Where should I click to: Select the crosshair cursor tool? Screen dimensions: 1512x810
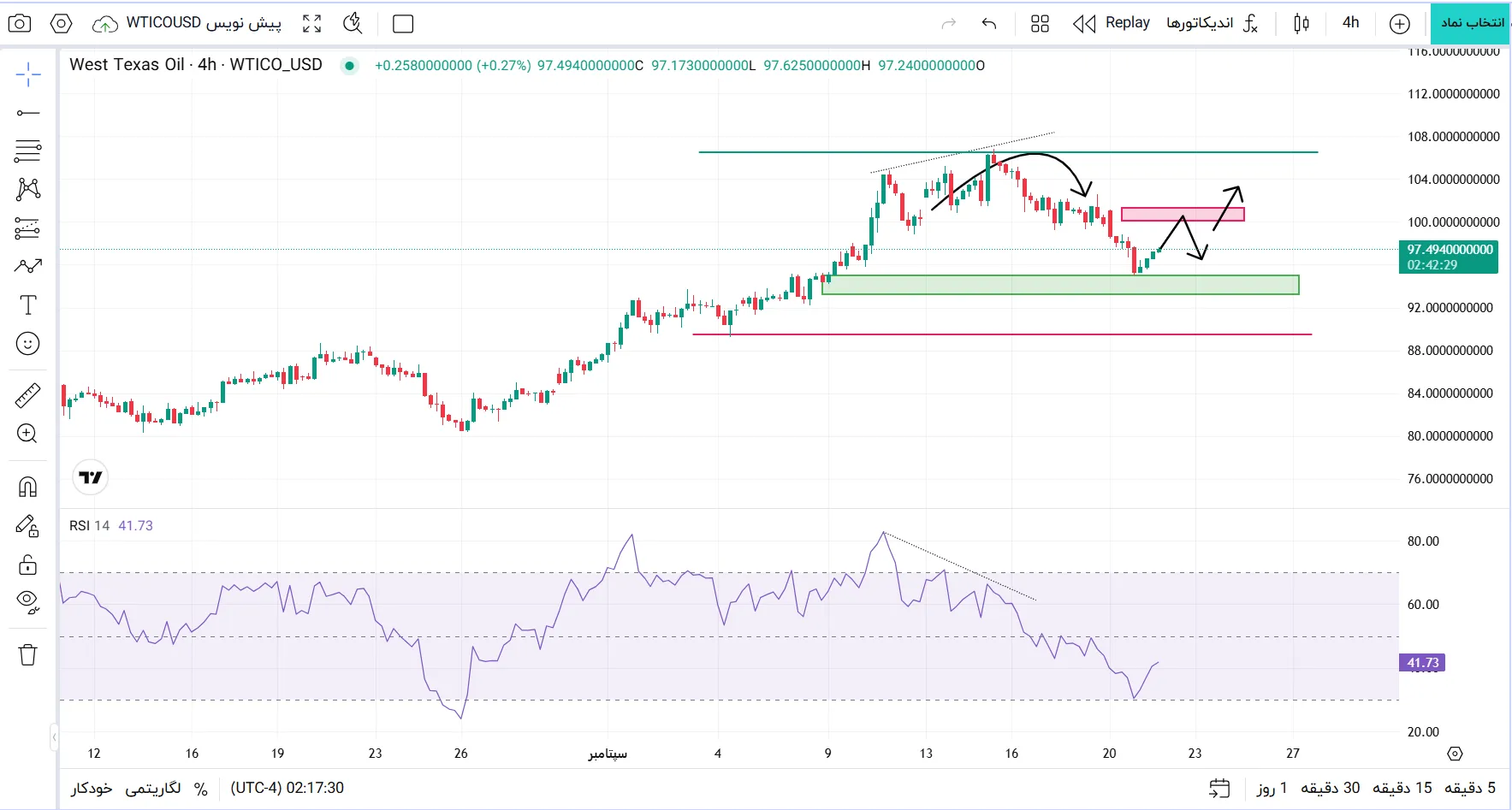pos(28,75)
